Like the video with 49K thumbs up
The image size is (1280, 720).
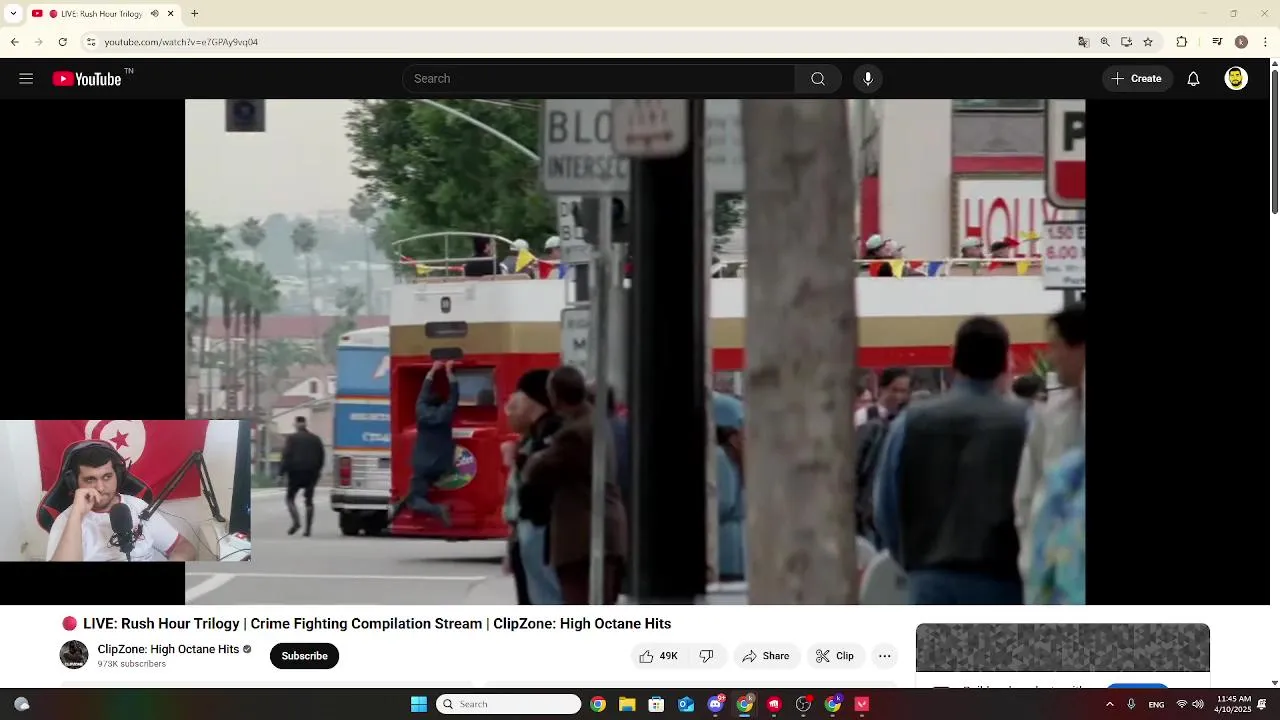658,656
